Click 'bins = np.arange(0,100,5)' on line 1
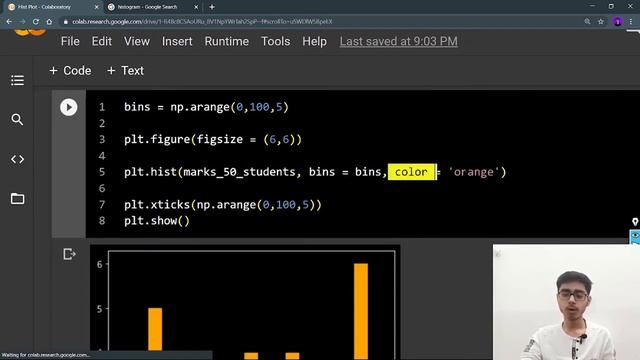This screenshot has height=360, width=640. coord(206,107)
